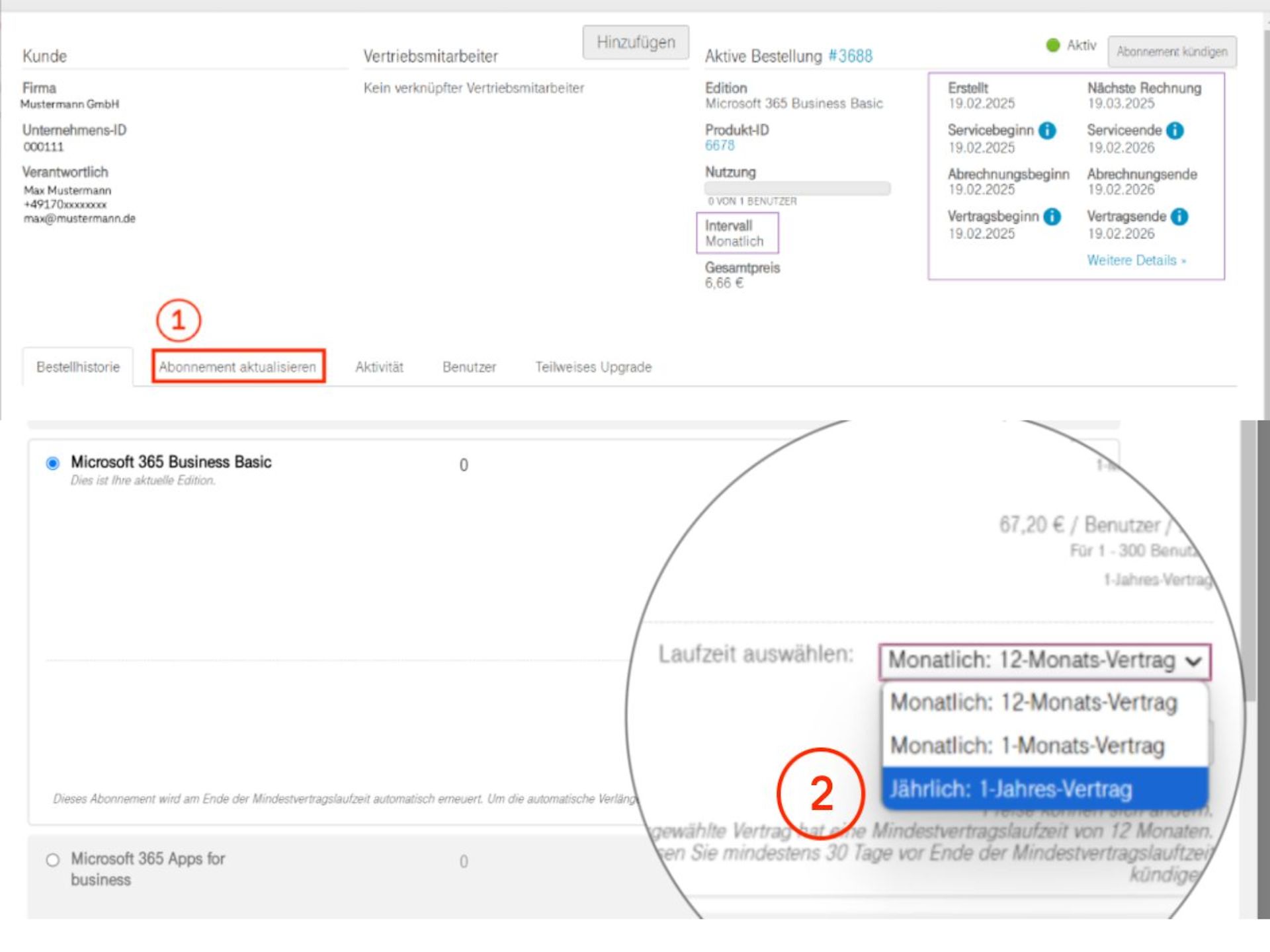Image resolution: width=1270 pixels, height=952 pixels.
Task: Click the Mustermann GmbH company name
Action: click(70, 104)
